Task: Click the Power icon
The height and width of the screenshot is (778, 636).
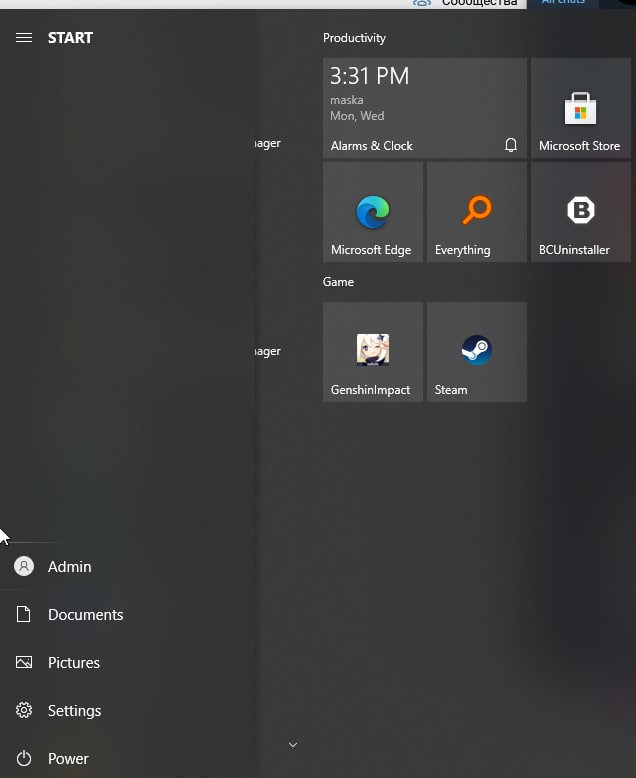Action: [24, 758]
